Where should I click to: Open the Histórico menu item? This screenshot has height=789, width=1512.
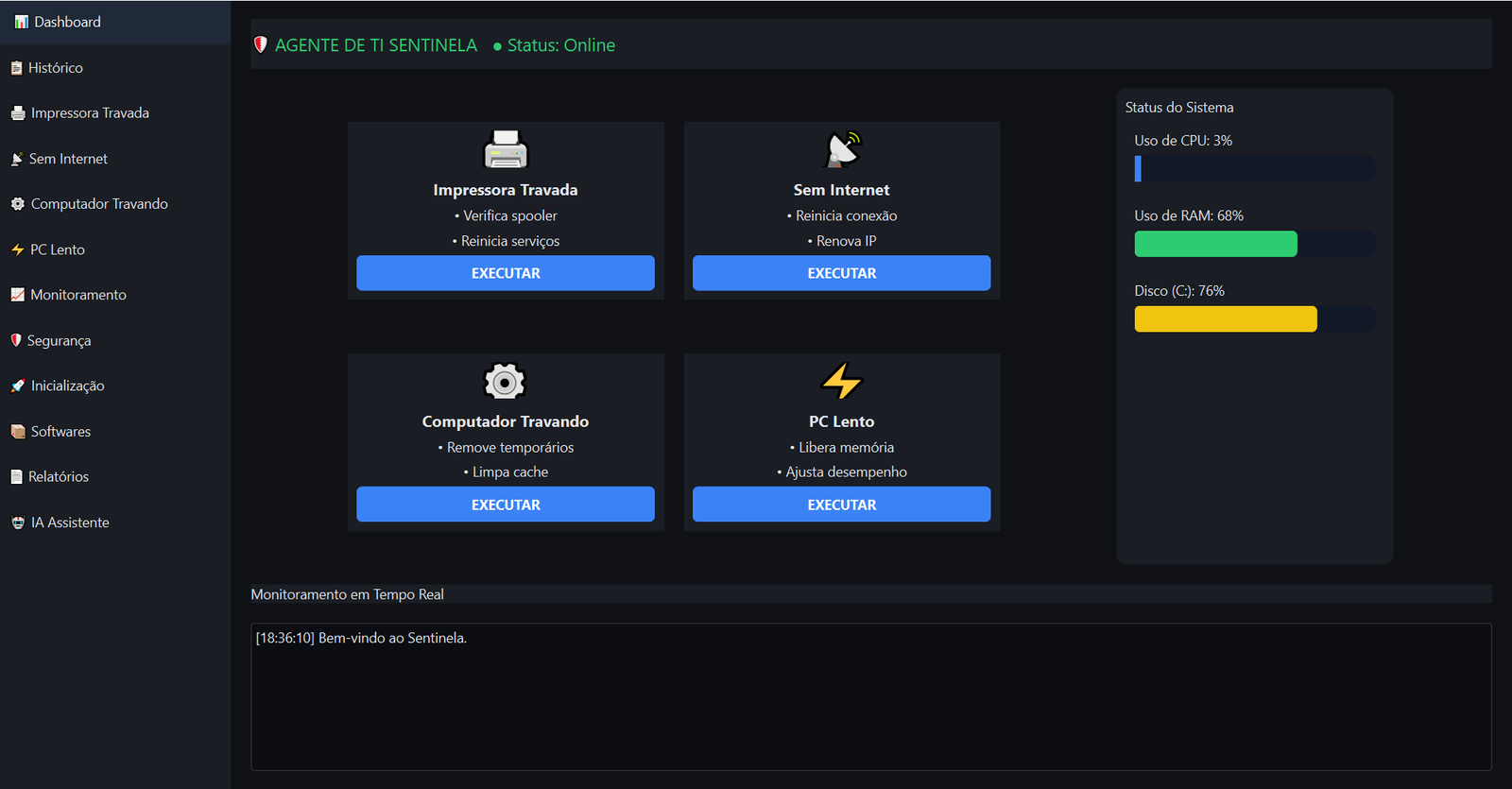115,68
